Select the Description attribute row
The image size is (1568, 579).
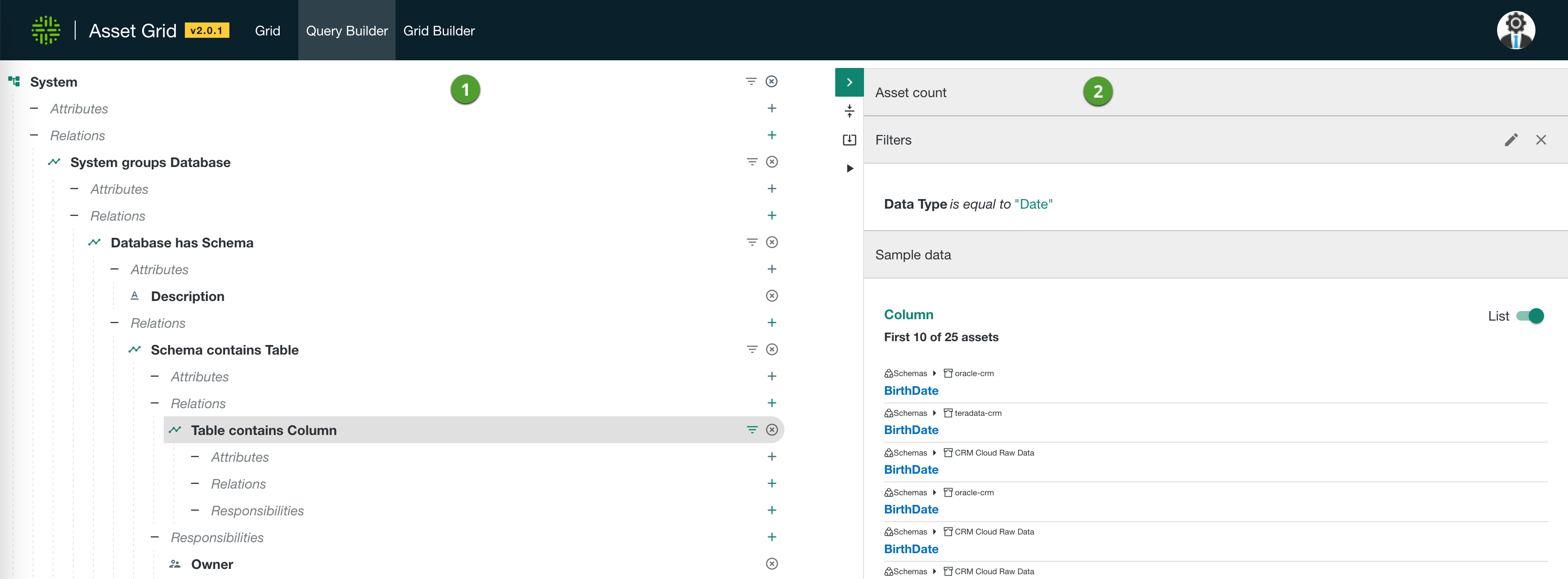(187, 296)
